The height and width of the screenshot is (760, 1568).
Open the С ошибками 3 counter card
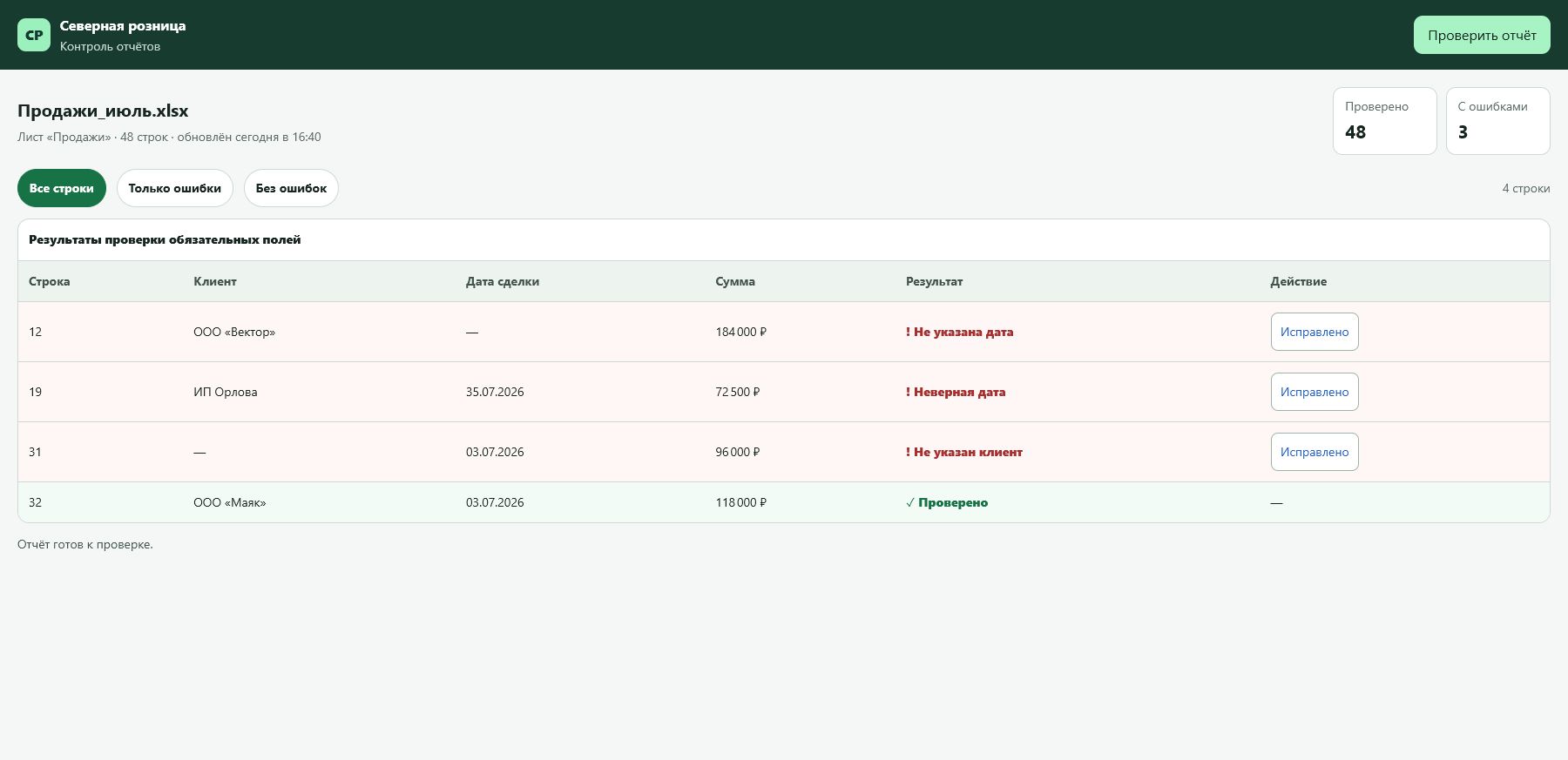(1498, 121)
